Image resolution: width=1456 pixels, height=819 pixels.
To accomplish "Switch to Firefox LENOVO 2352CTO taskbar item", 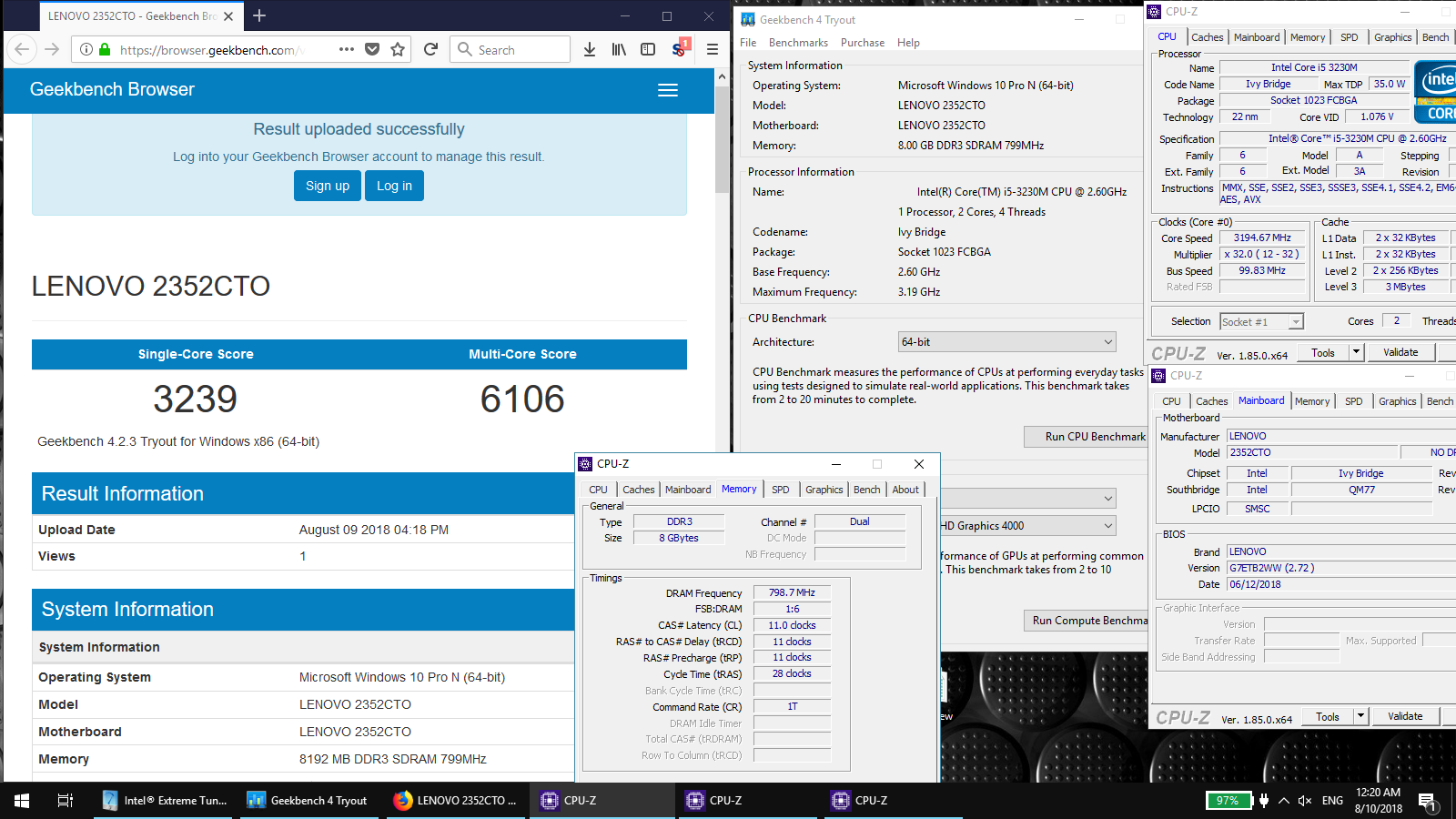I will [455, 801].
